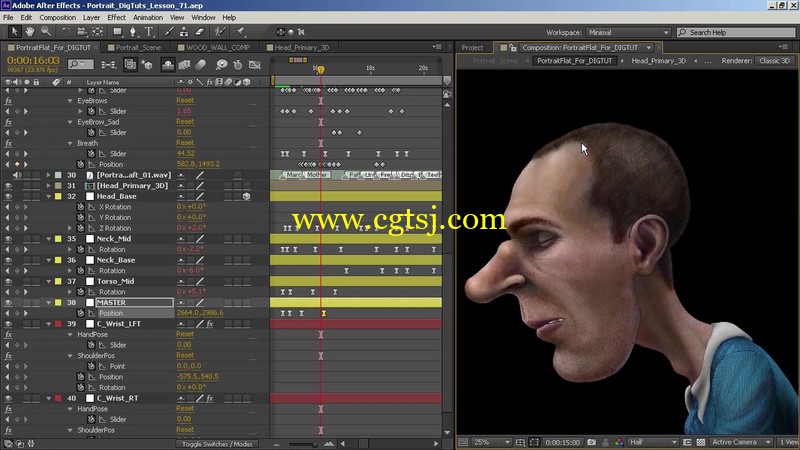
Task: Select the Selection arrow tool
Action: click(14, 32)
